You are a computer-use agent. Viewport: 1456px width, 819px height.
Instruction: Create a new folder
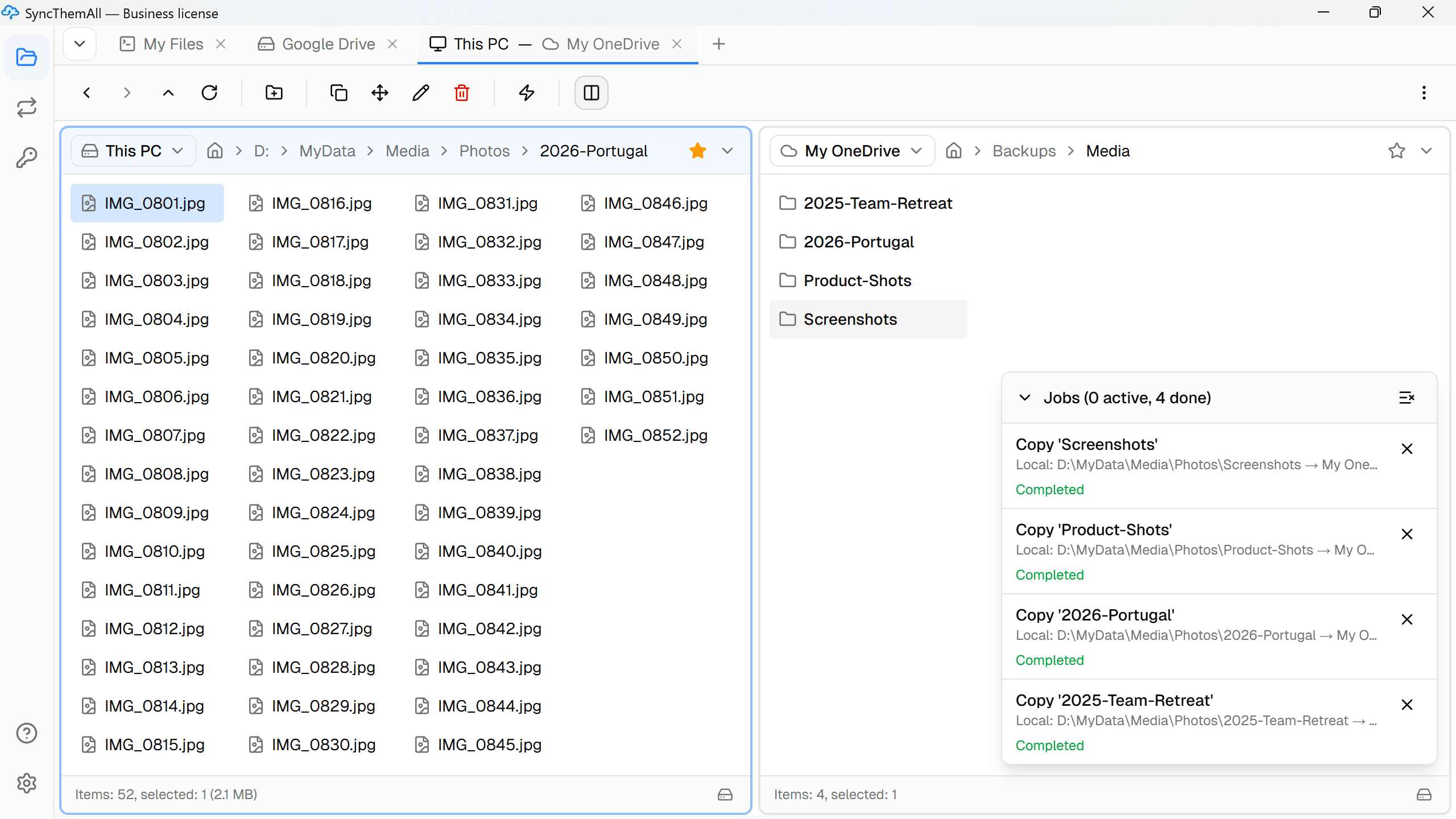point(274,93)
